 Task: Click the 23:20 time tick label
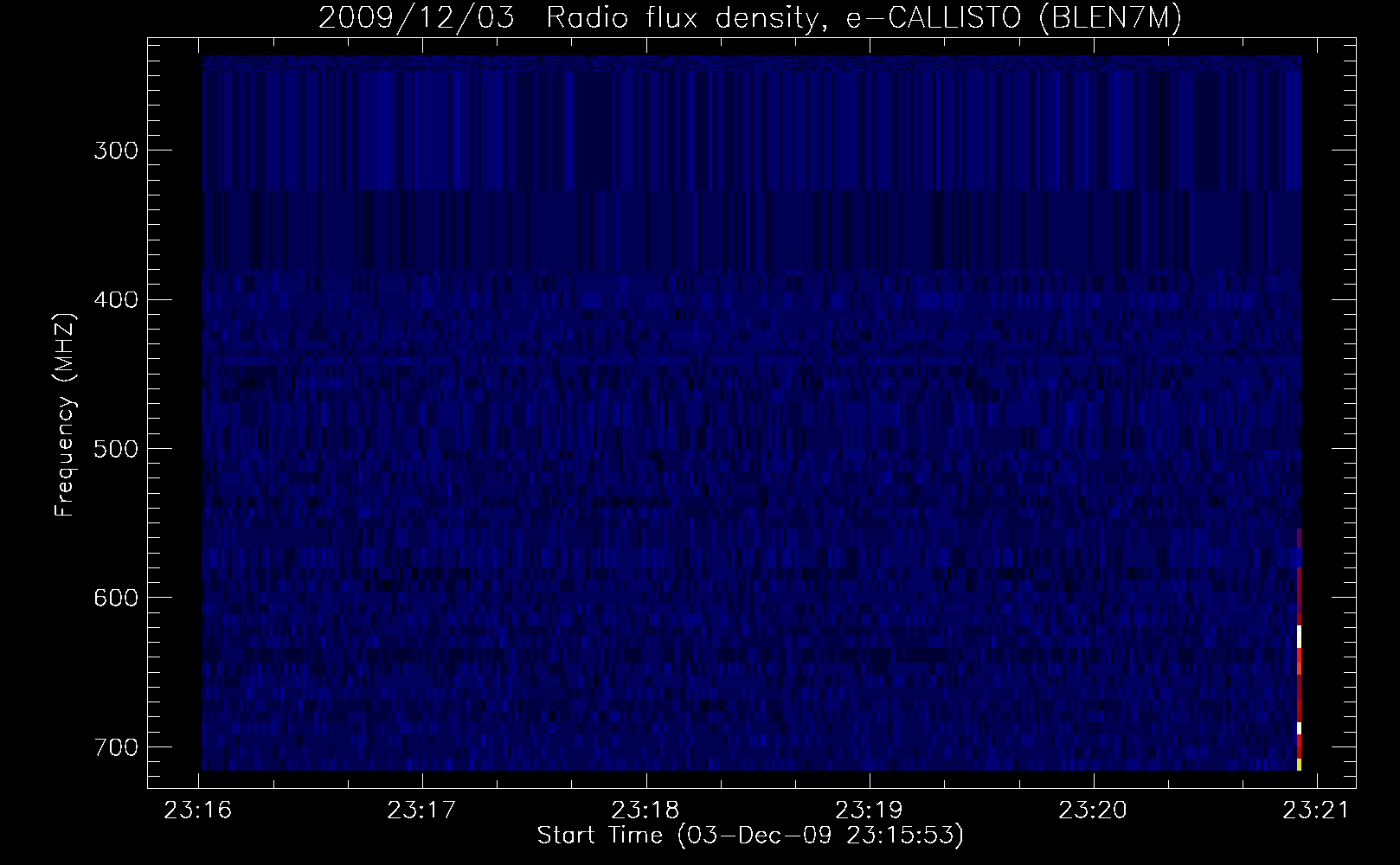1094,811
